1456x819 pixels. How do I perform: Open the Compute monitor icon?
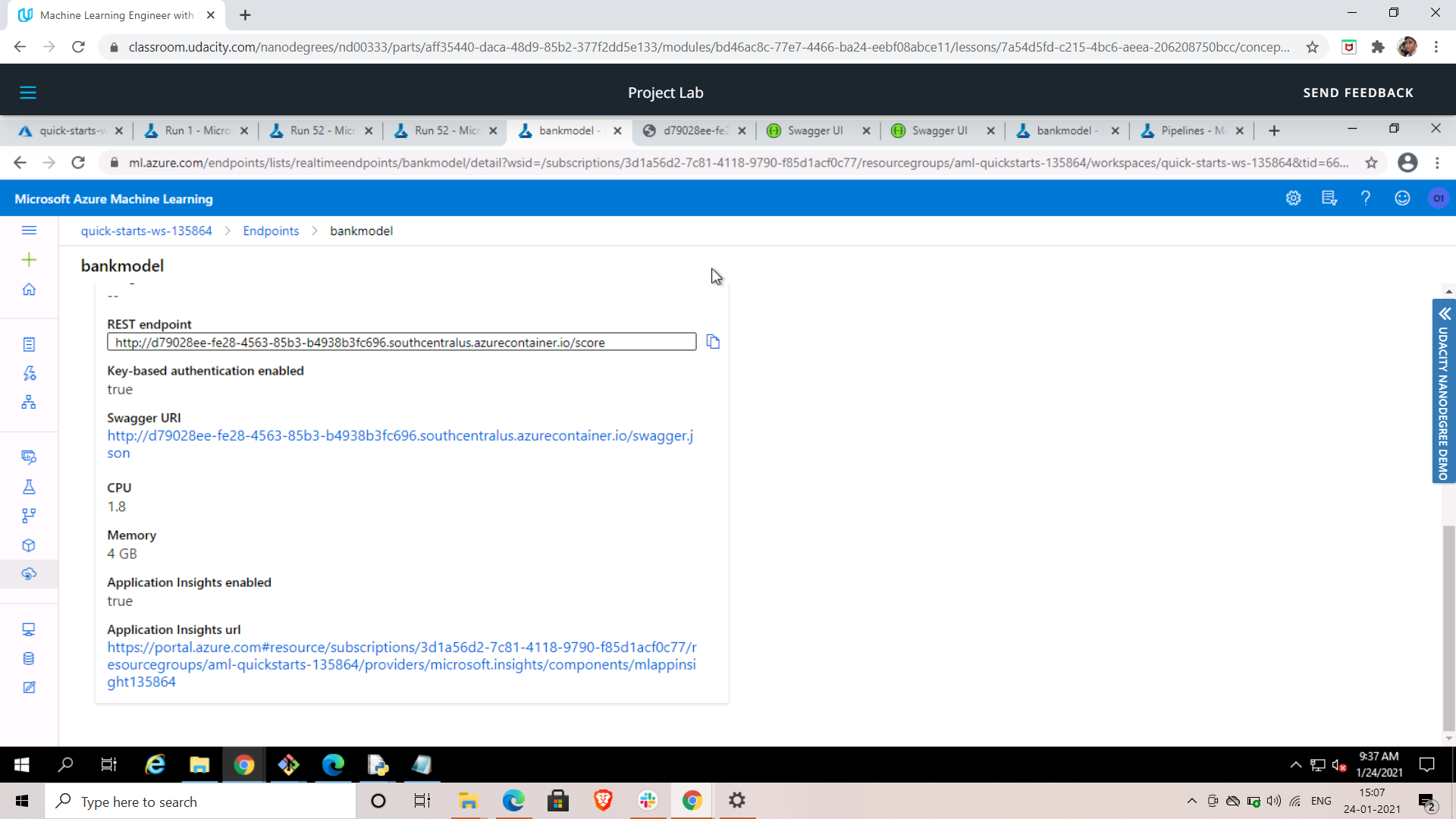click(29, 629)
